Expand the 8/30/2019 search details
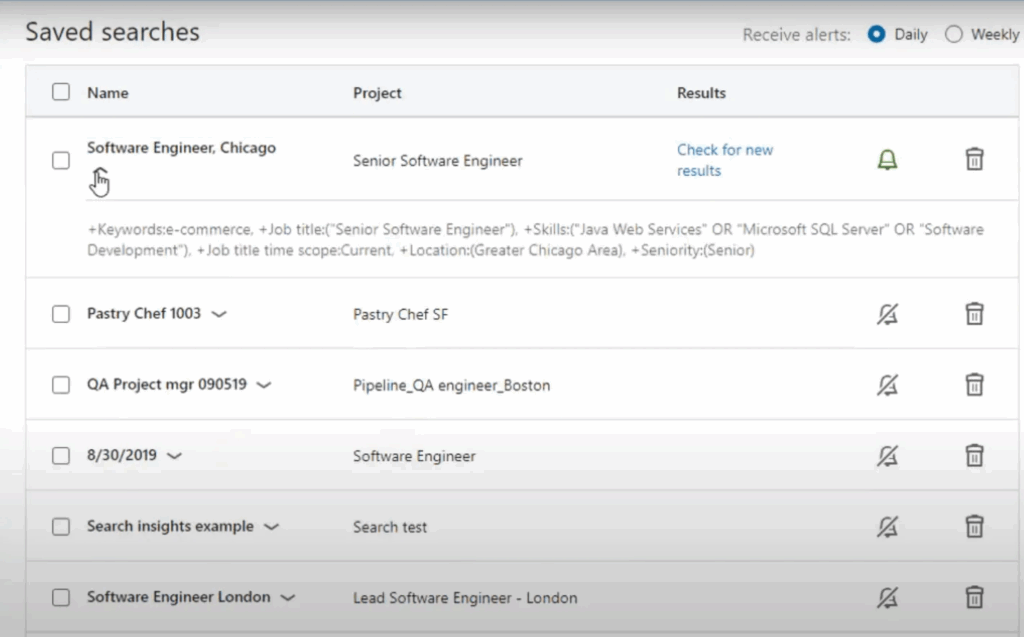1024x637 pixels. pos(175,455)
